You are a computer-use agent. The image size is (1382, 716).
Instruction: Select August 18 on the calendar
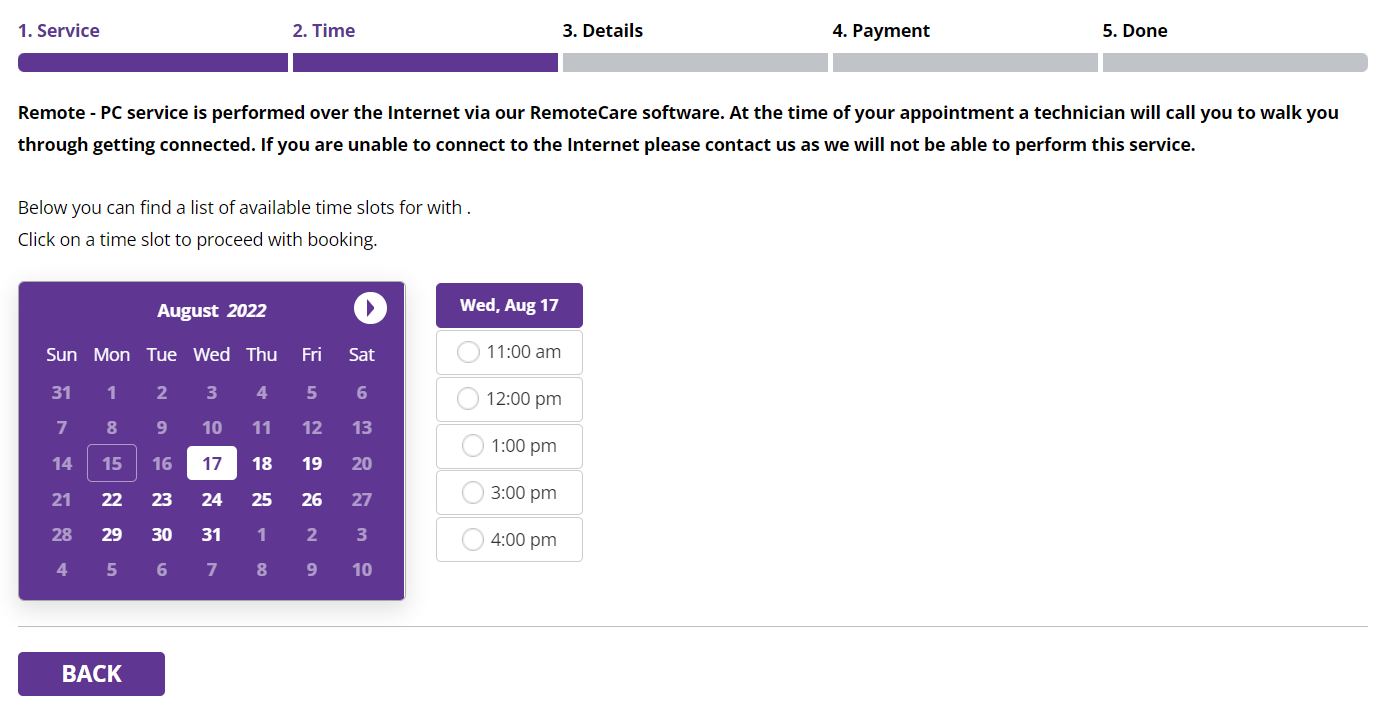coord(262,464)
